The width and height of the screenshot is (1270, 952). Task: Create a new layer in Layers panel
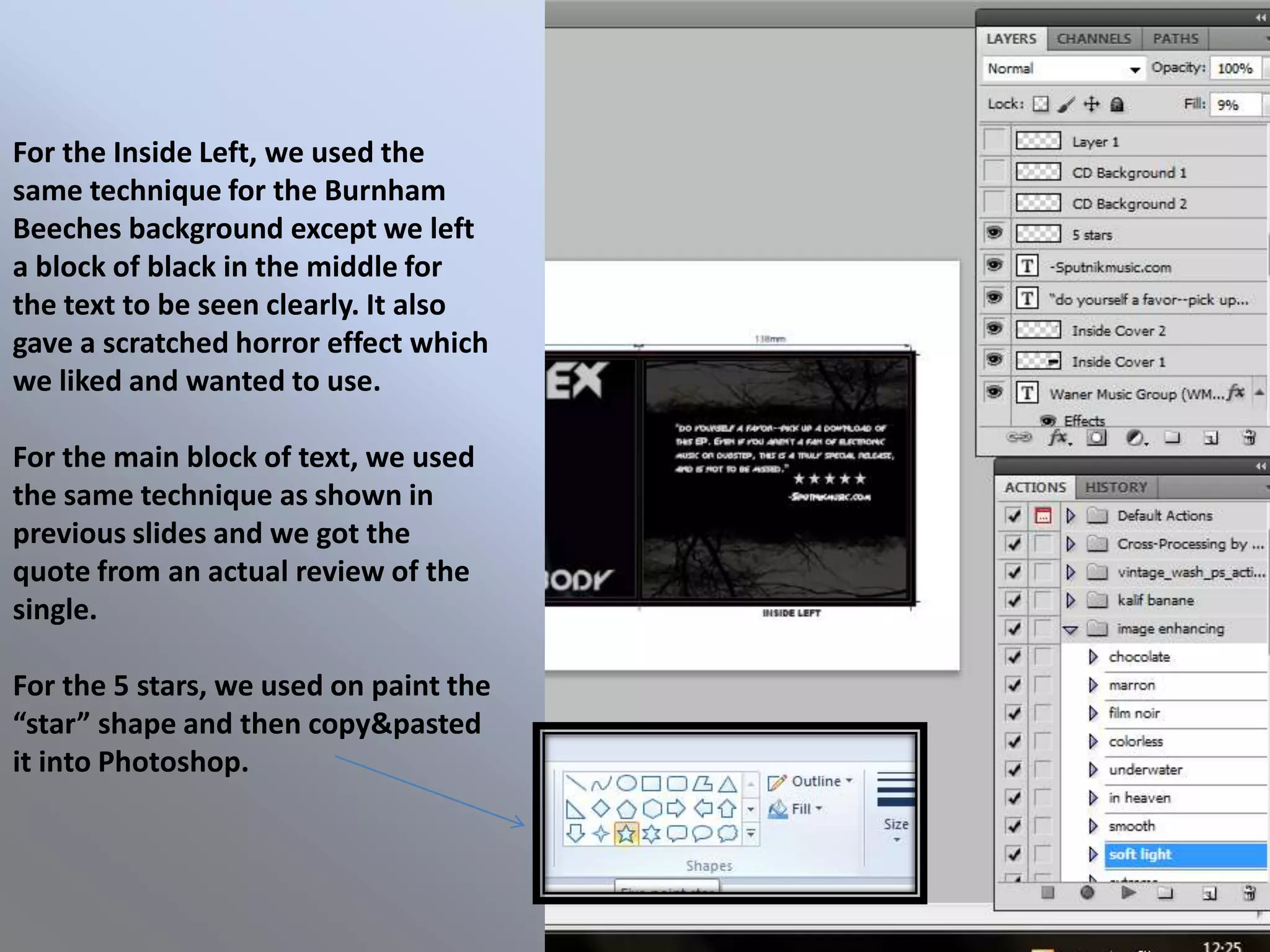click(1210, 438)
